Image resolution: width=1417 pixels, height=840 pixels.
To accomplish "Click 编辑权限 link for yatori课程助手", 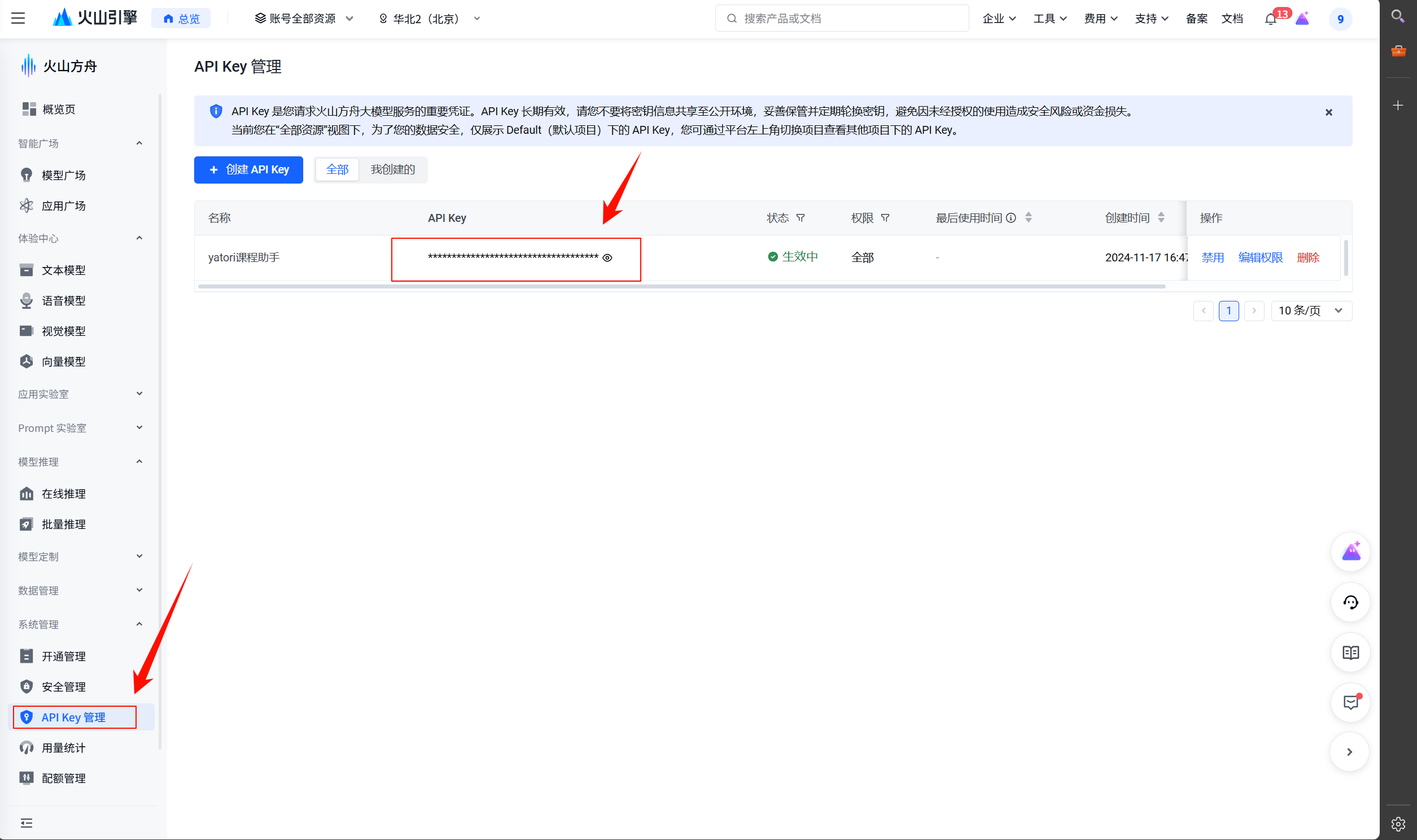I will [x=1259, y=257].
